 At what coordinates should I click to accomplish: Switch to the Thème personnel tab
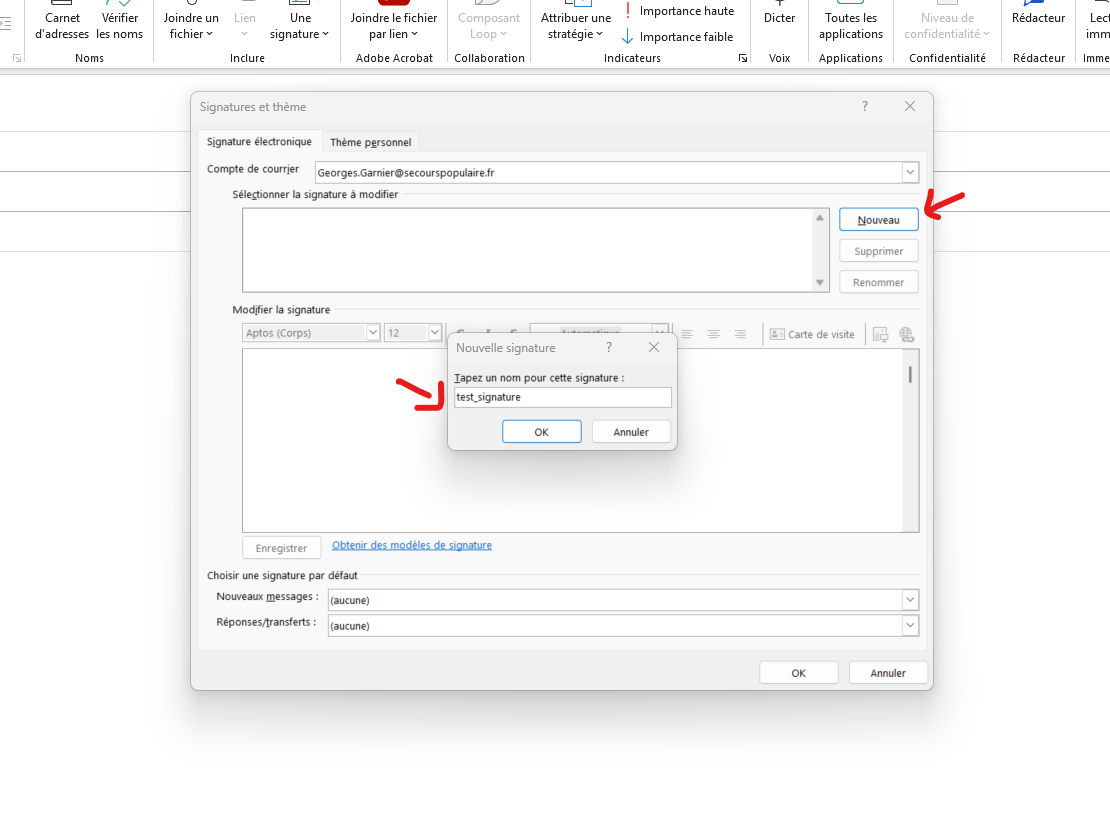pos(370,142)
